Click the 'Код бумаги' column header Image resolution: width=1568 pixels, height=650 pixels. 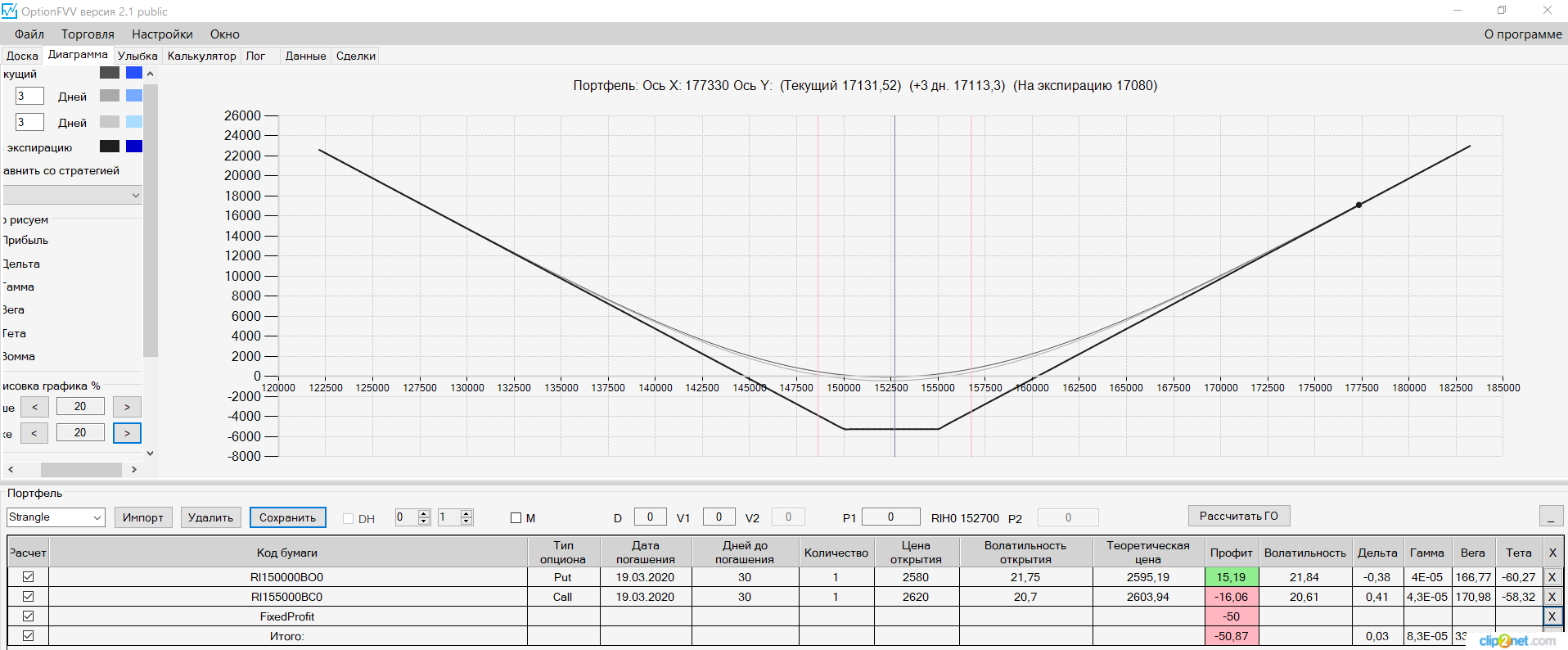point(287,553)
